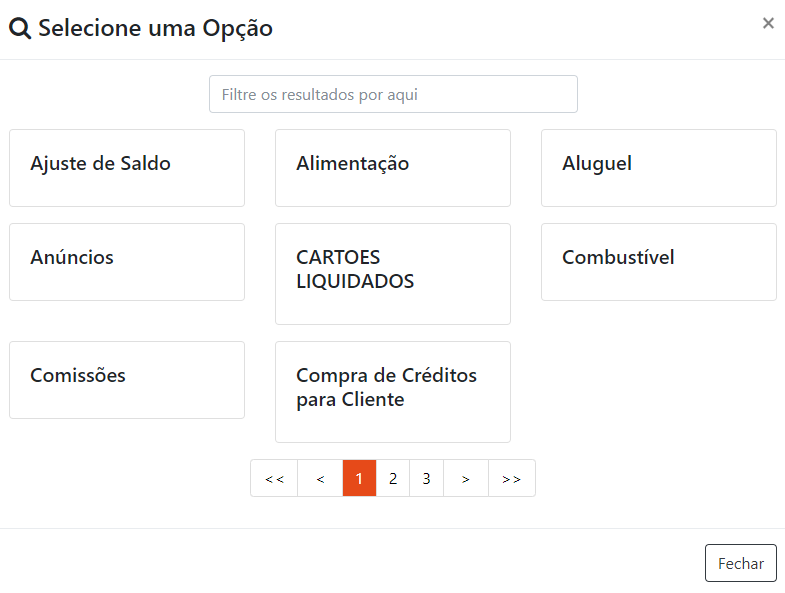Advance to next page with > button
785x593 pixels.
pos(466,479)
